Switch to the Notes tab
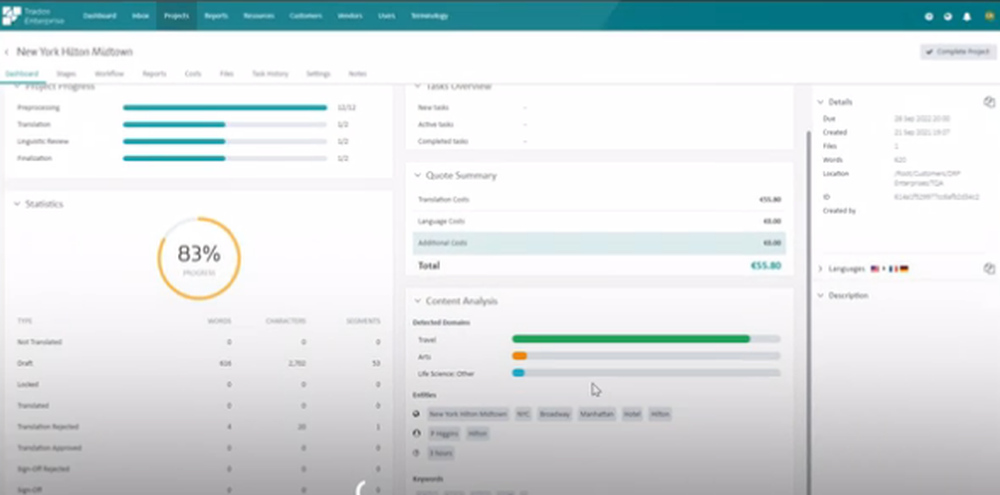 click(358, 74)
